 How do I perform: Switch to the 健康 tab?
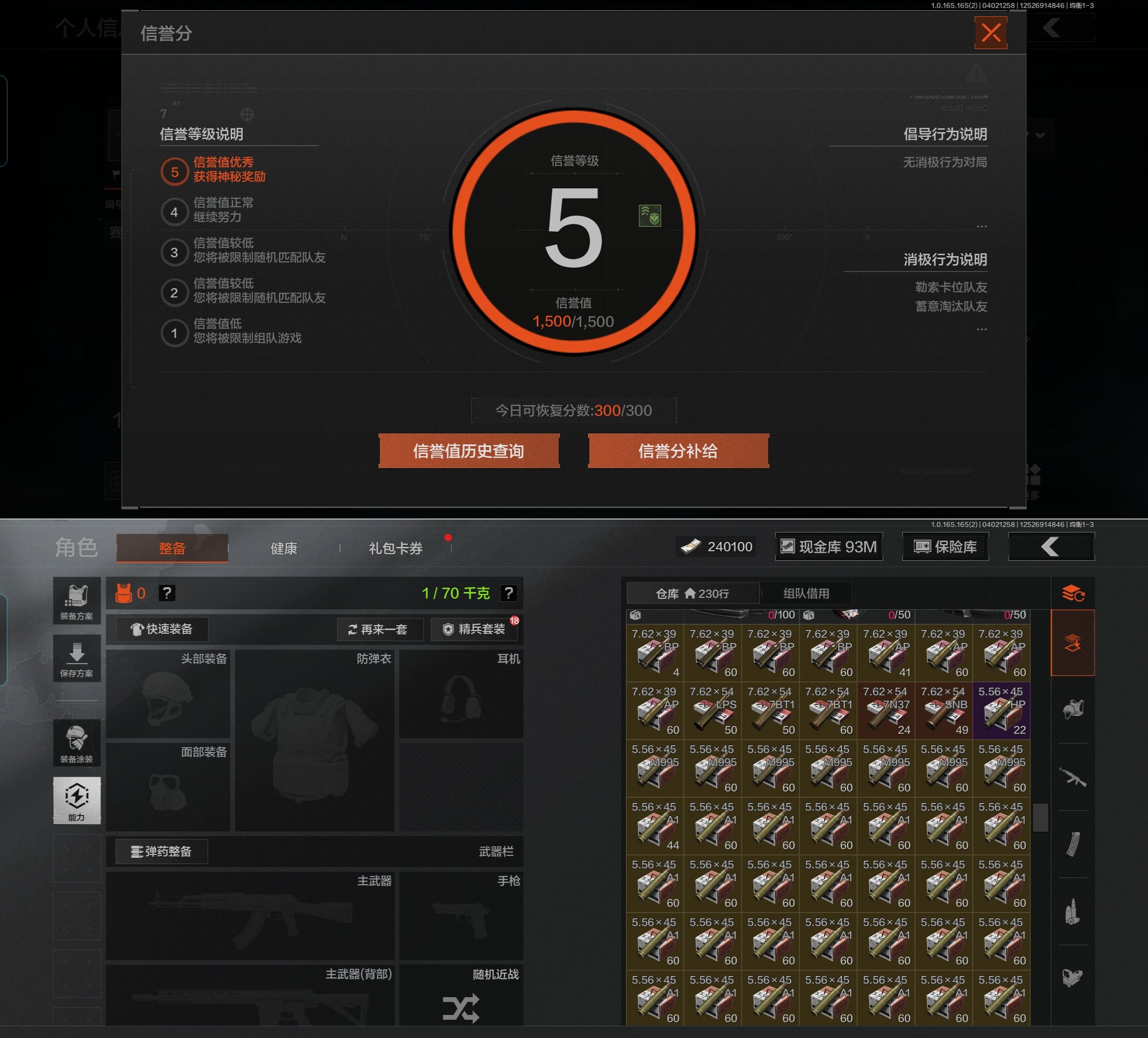tap(284, 548)
